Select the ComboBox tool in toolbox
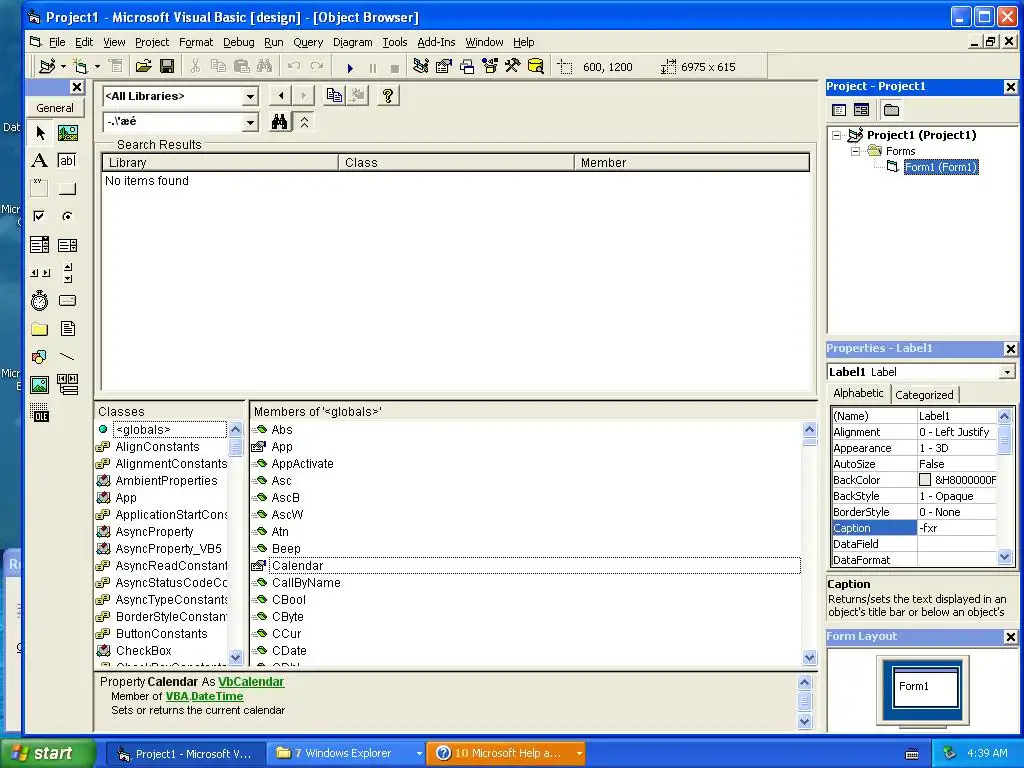 click(40, 245)
